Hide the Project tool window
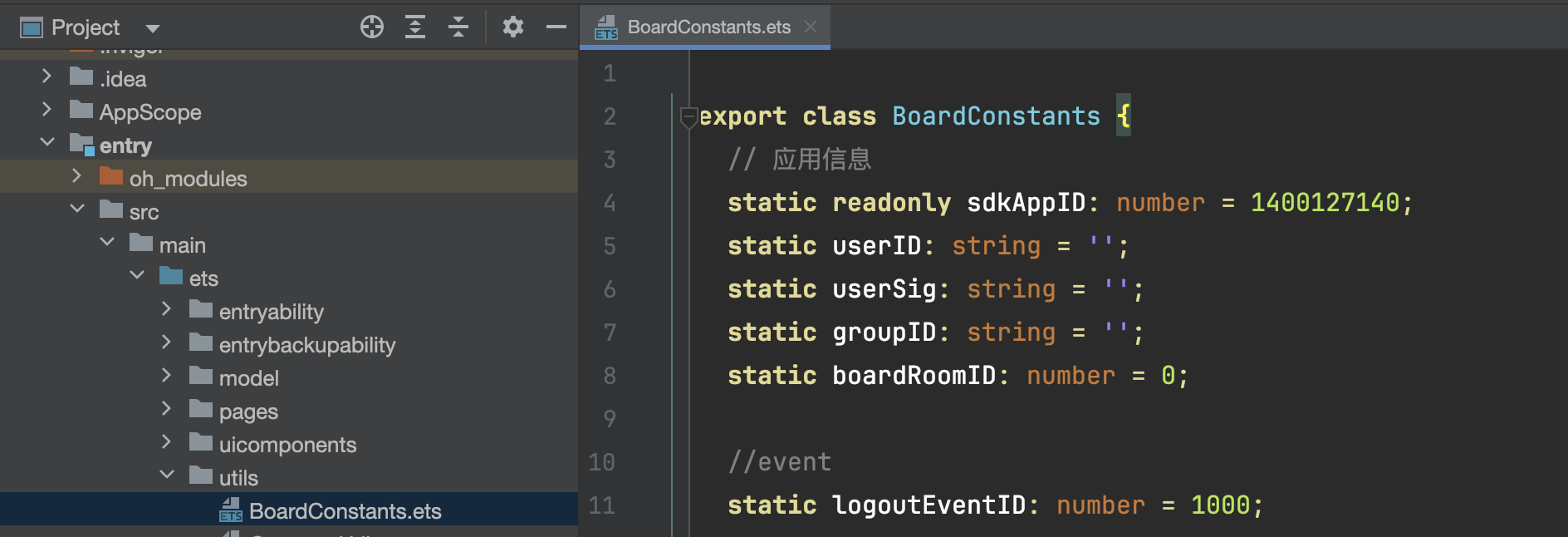The image size is (1568, 537). tap(556, 27)
